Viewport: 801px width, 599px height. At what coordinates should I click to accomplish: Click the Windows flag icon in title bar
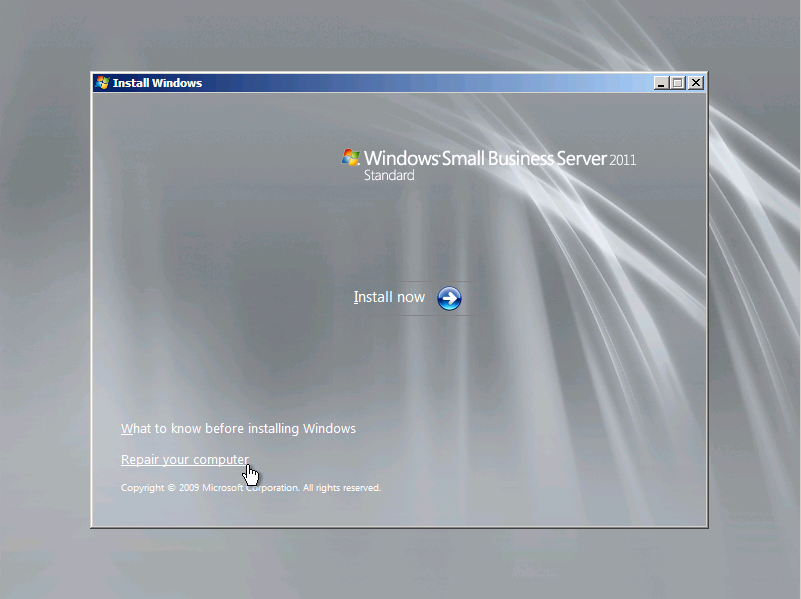(x=102, y=83)
